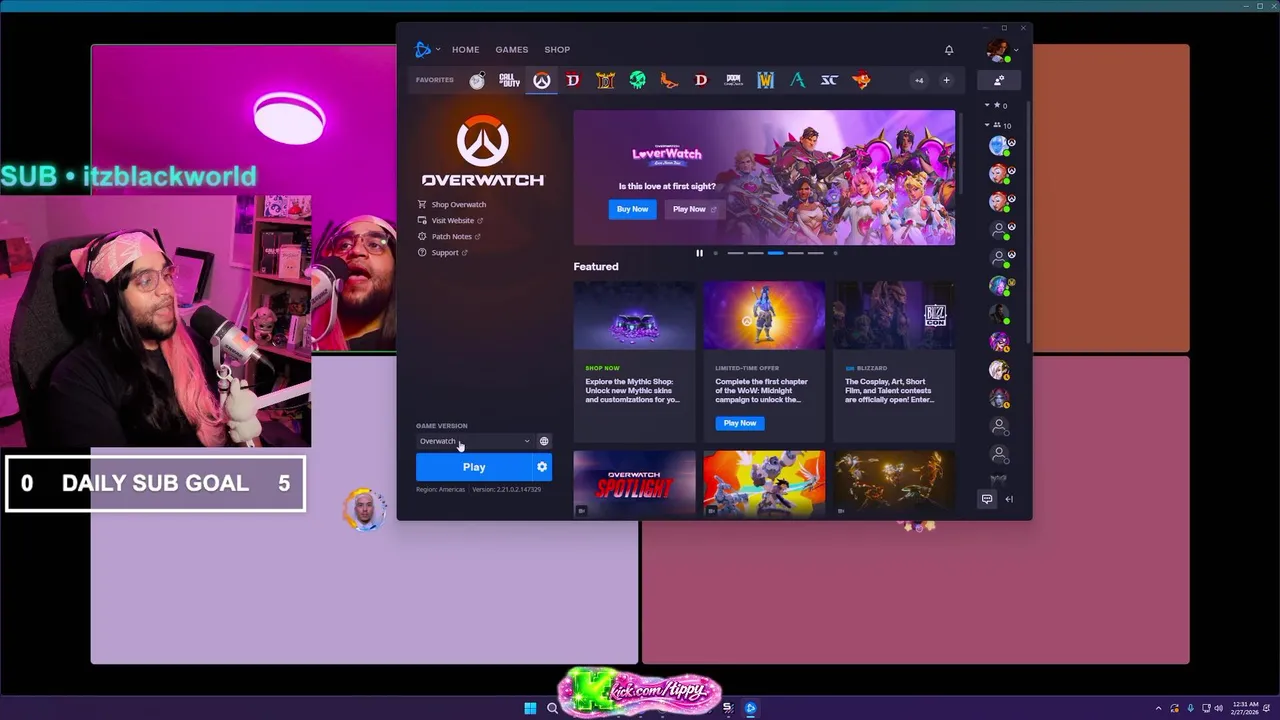Screen dimensions: 1280x720
Task: Expand the Game Version Overwatch dropdown
Action: click(475, 441)
